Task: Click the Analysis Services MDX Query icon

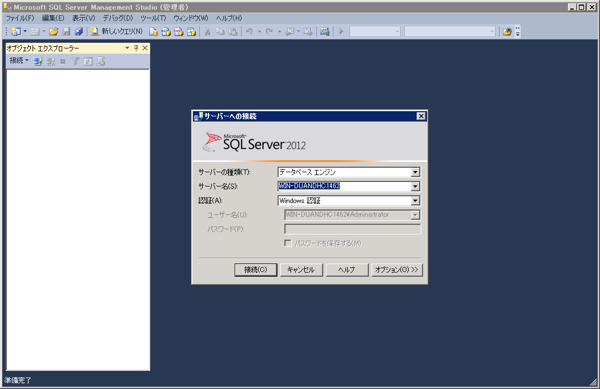Action: tap(166, 32)
